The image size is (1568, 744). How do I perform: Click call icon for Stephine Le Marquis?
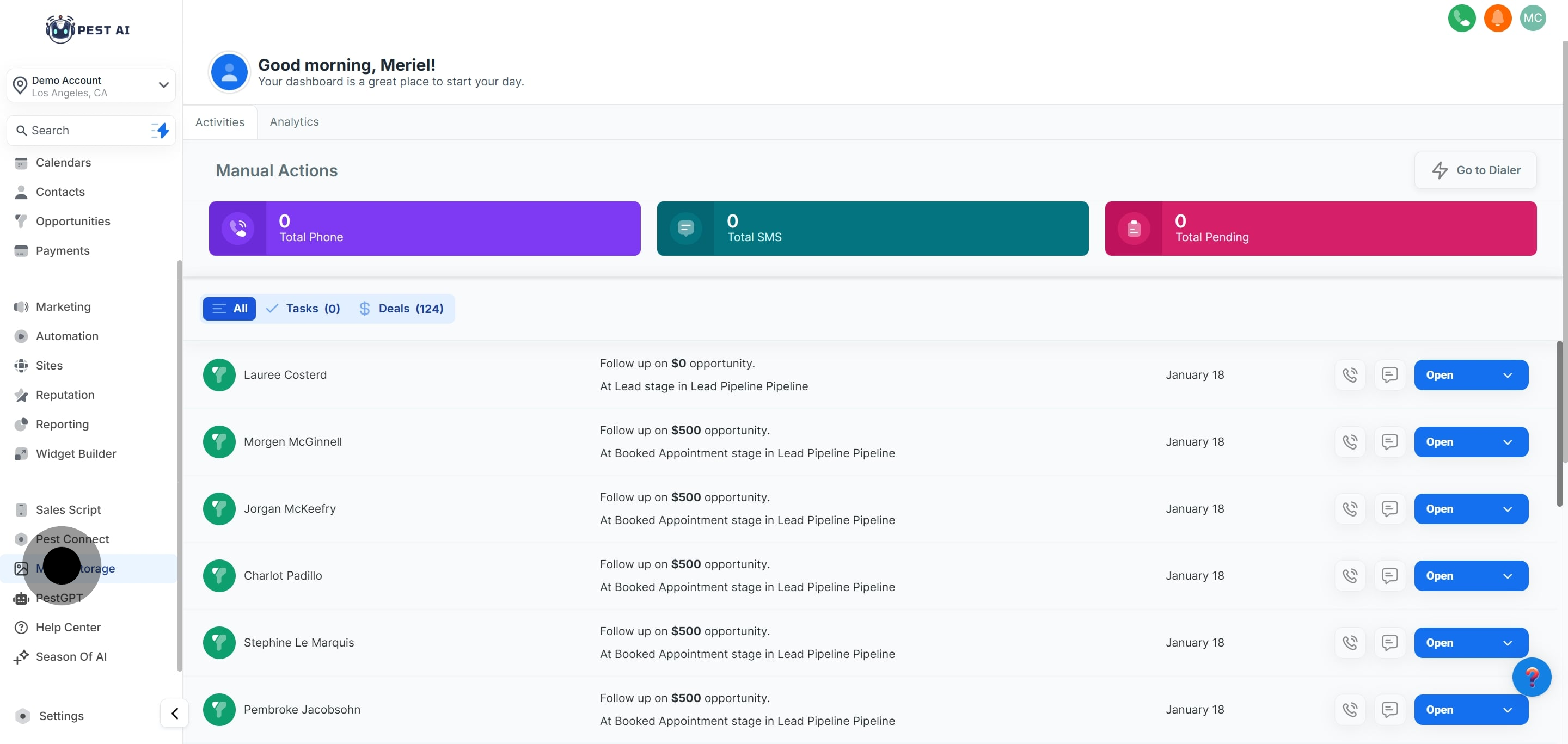coord(1350,642)
